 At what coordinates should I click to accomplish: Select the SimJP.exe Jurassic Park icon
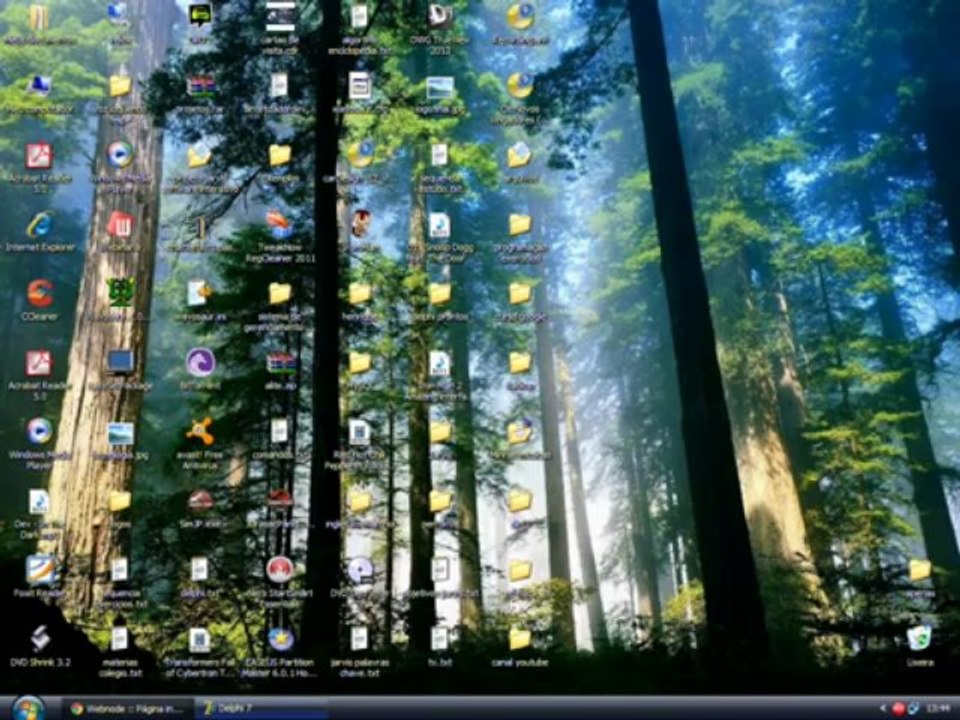point(200,501)
